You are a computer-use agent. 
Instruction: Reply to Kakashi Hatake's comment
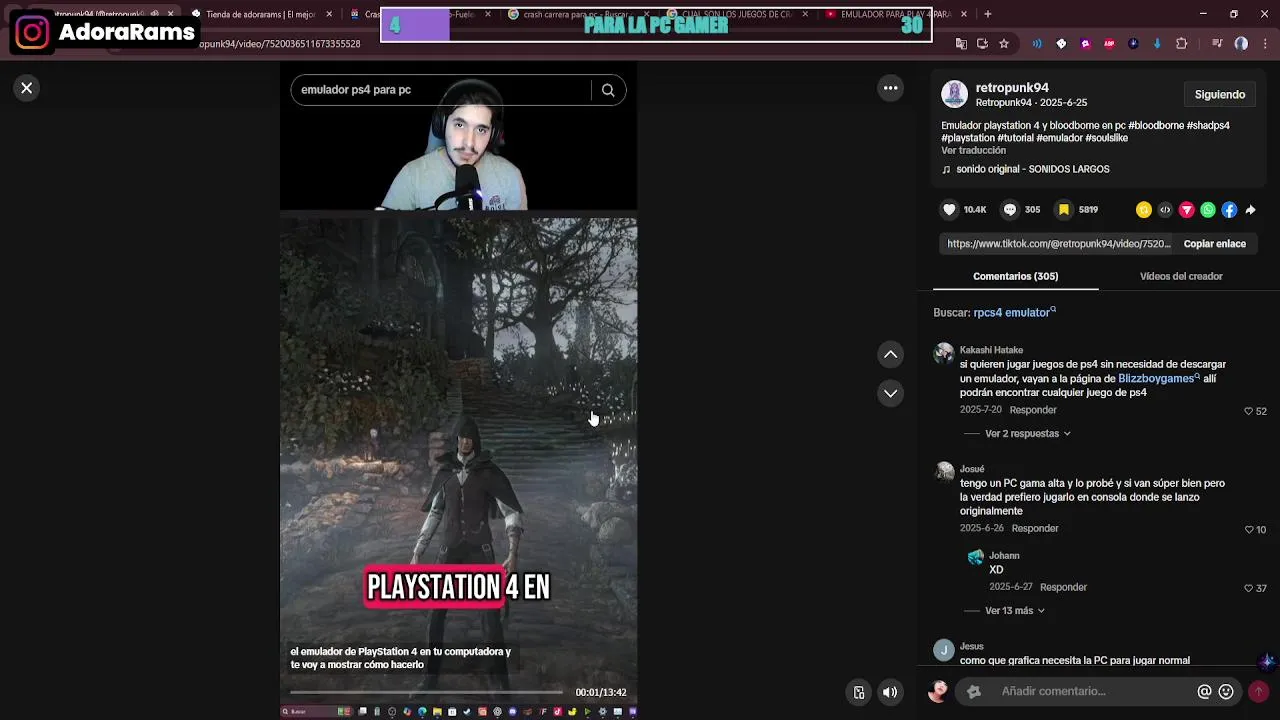[1033, 410]
